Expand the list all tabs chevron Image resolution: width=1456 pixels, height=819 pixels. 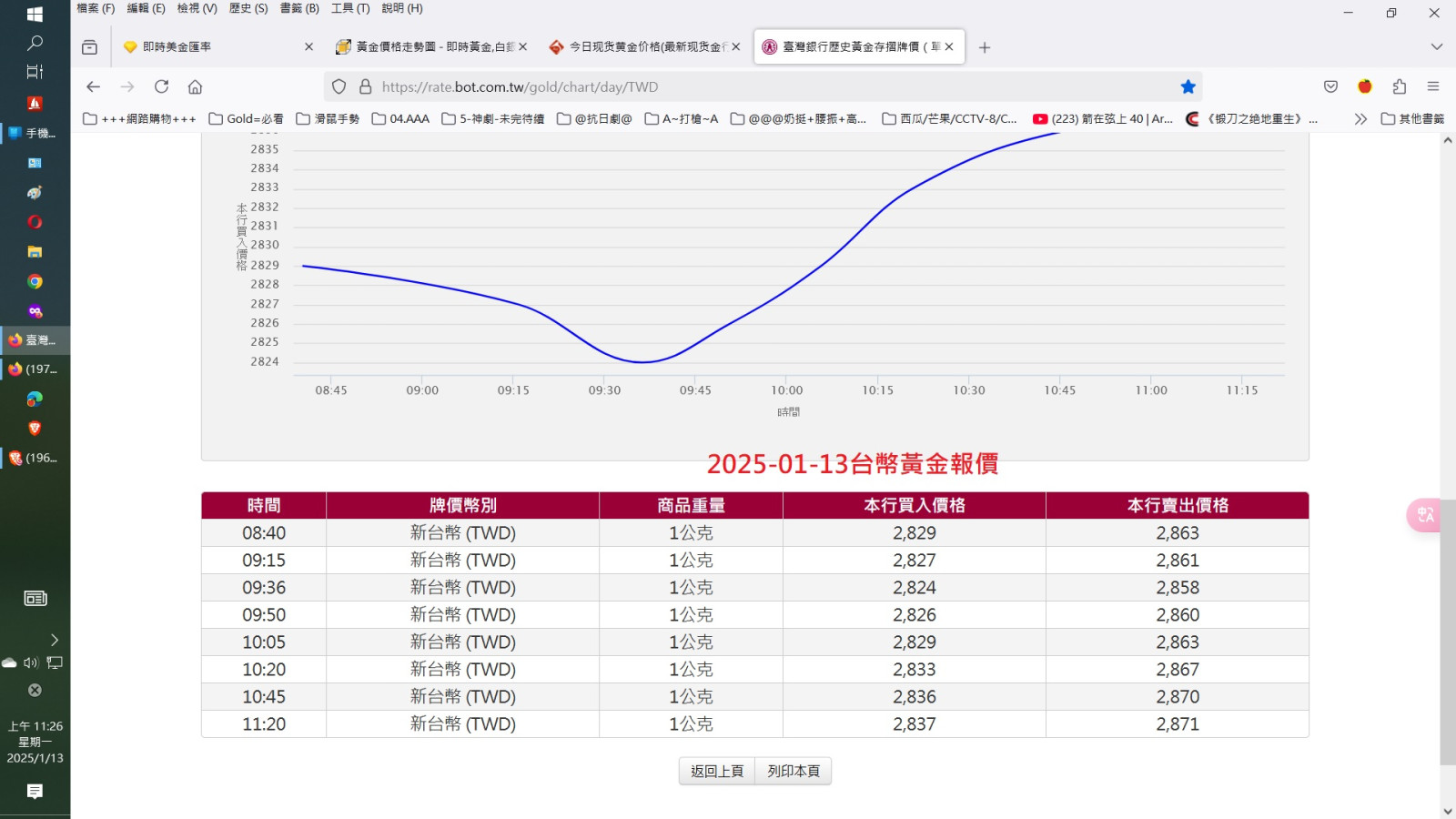click(1436, 46)
